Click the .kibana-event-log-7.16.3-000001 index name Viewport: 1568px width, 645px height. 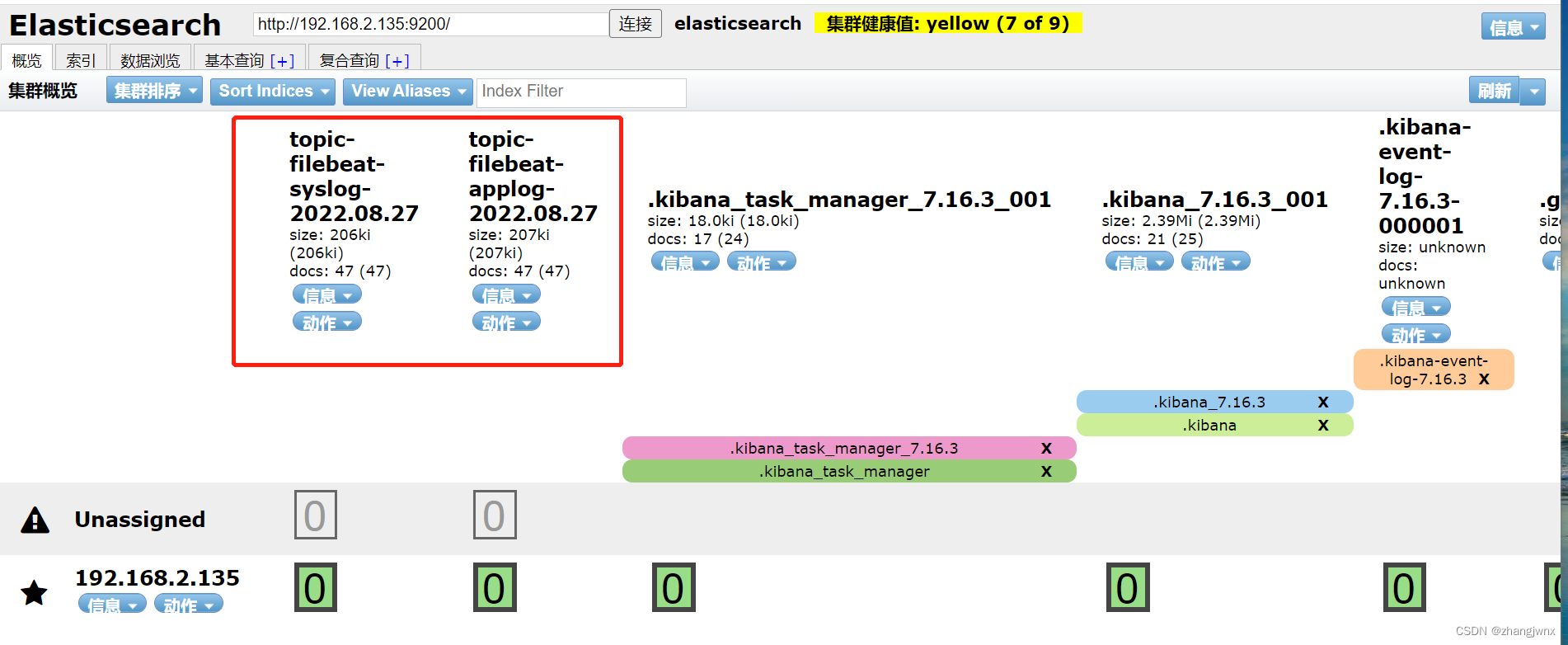click(x=1425, y=177)
